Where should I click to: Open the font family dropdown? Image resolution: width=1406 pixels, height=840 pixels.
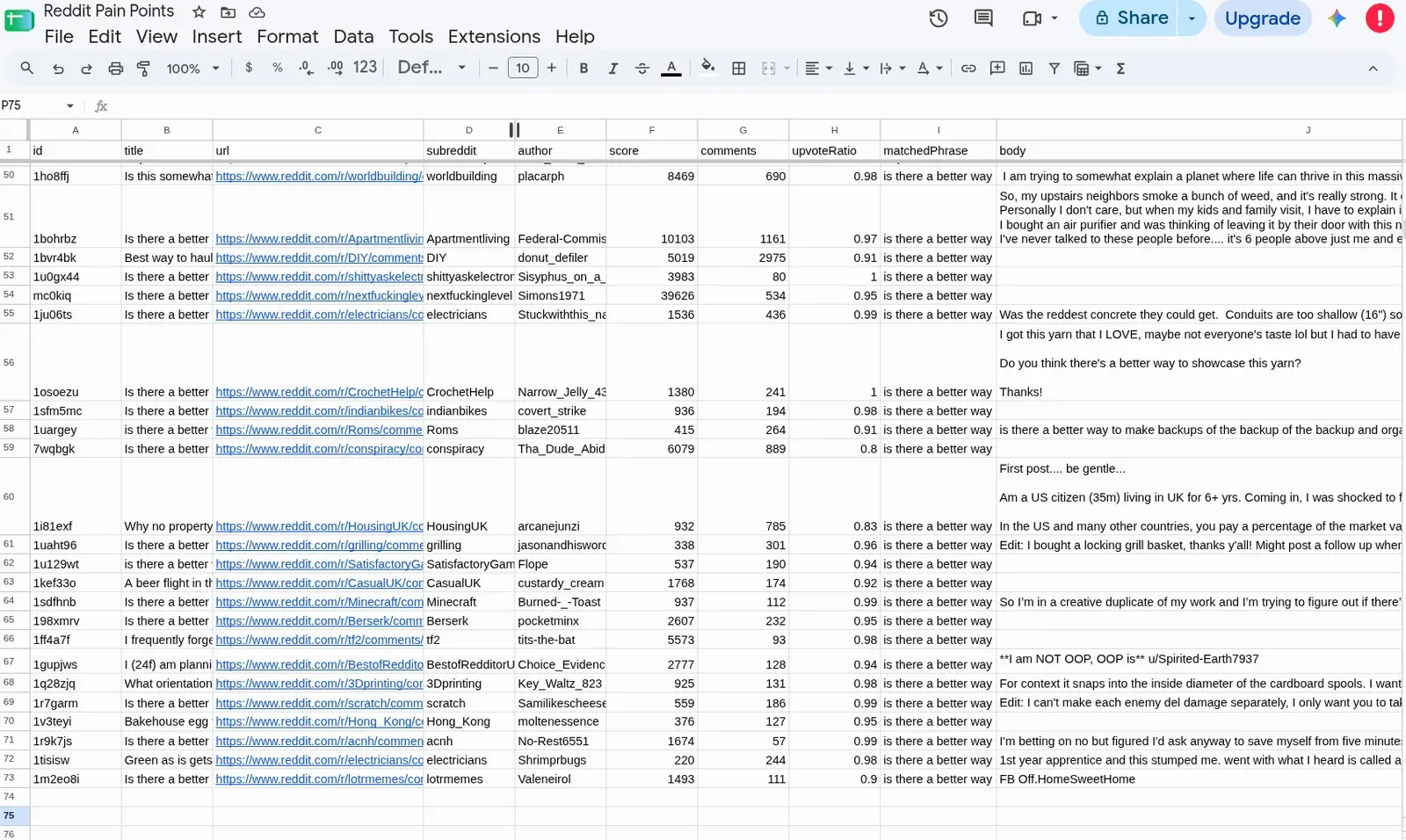[x=431, y=68]
